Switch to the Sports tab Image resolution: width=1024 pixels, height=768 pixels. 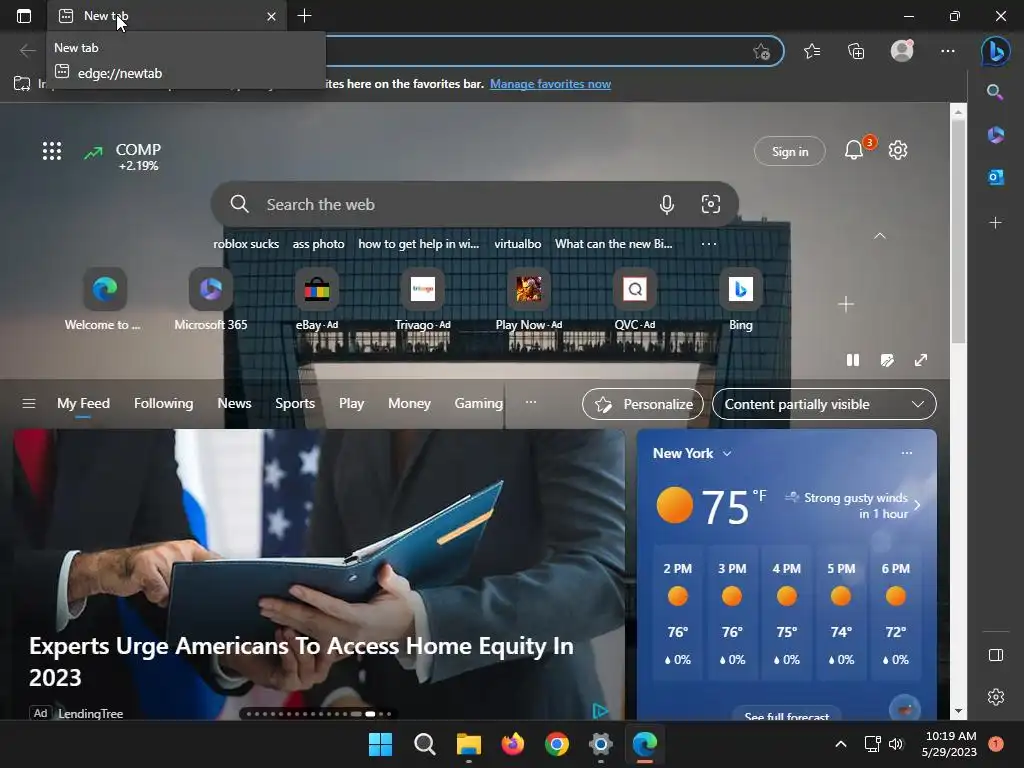(x=295, y=404)
